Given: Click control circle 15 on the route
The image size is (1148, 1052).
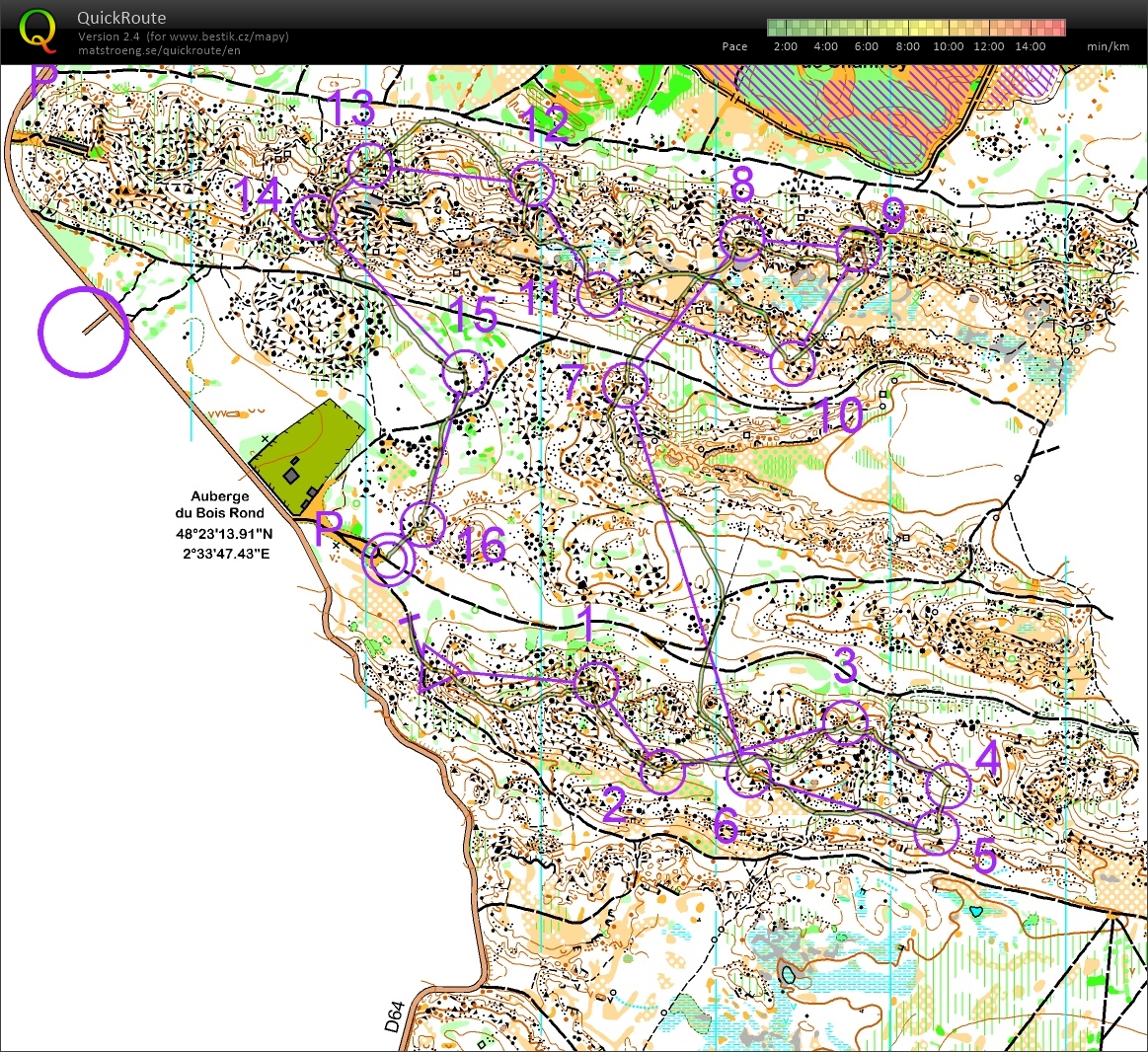Looking at the screenshot, I should (464, 372).
